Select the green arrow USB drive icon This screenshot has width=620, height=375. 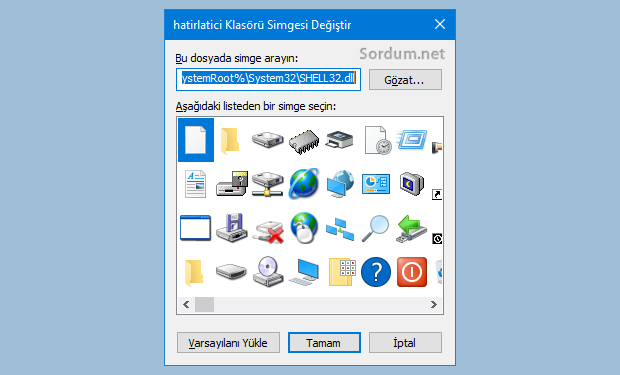pyautogui.click(x=411, y=229)
